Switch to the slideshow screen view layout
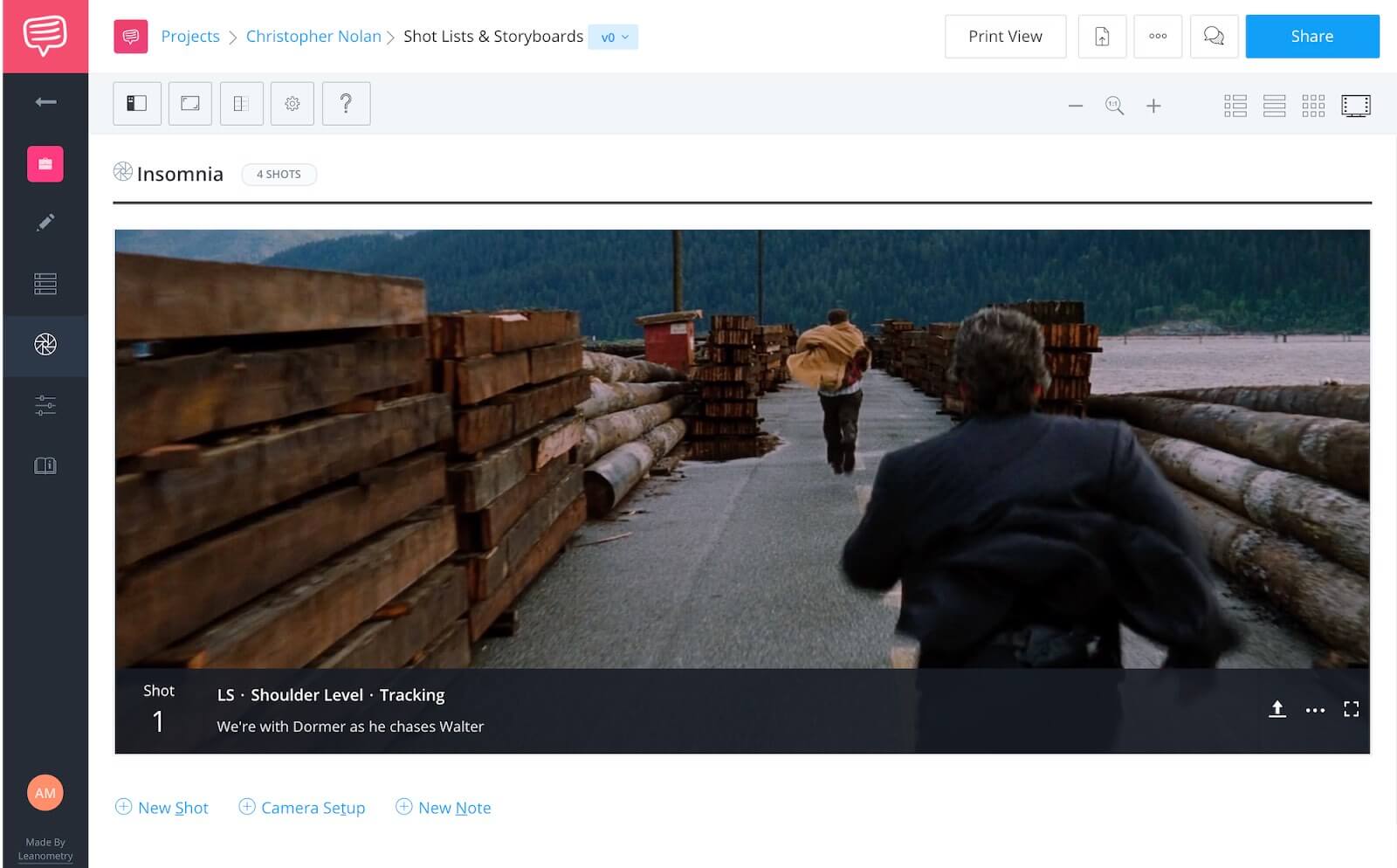Screen dimensions: 1397x868 1356,106
